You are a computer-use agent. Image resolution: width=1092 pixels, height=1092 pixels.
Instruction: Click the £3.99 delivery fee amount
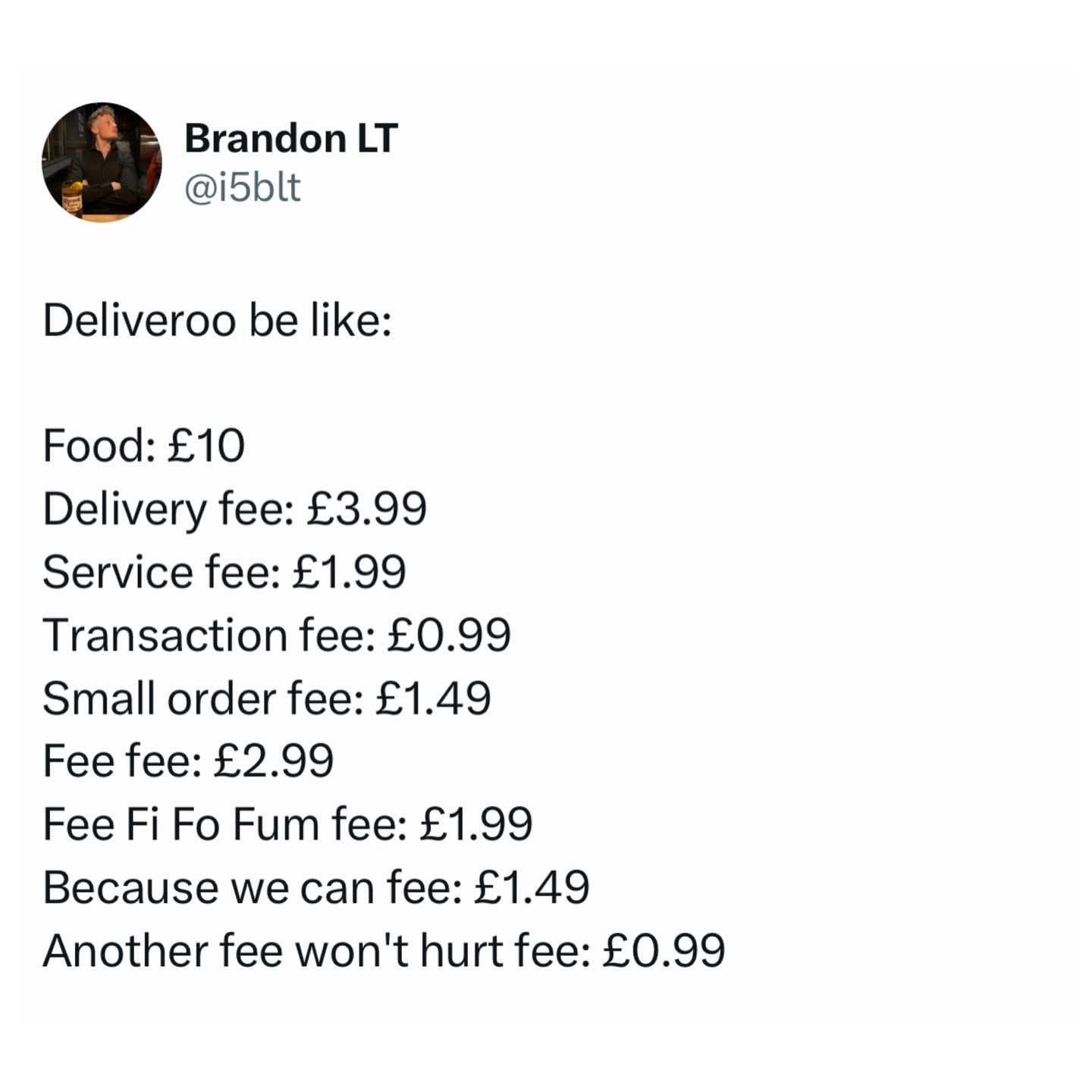coord(367,509)
